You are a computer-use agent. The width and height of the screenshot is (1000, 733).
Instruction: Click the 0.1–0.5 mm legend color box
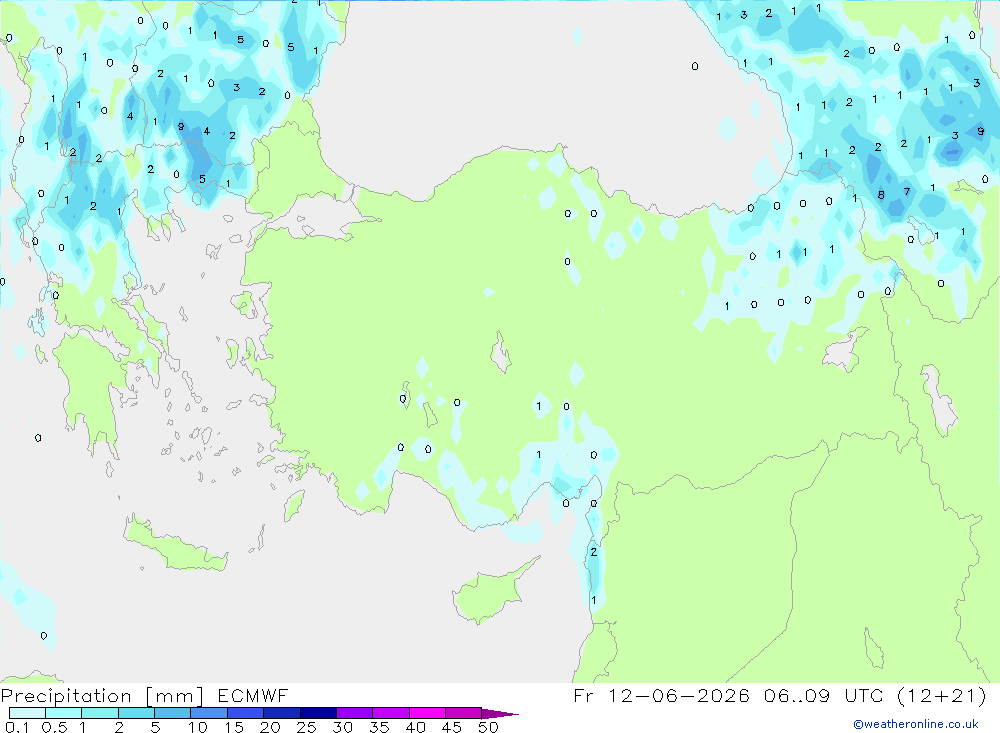point(27,713)
